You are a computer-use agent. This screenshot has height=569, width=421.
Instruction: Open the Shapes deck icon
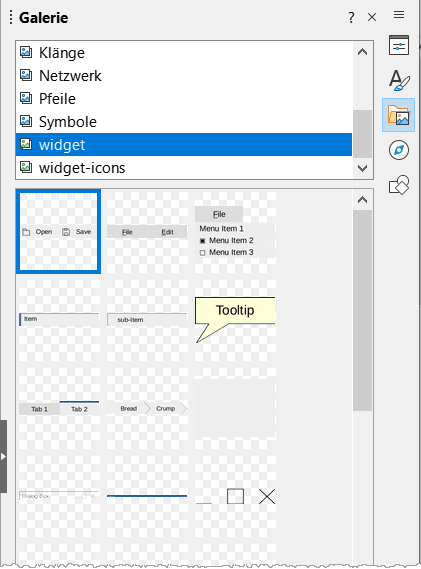click(398, 185)
